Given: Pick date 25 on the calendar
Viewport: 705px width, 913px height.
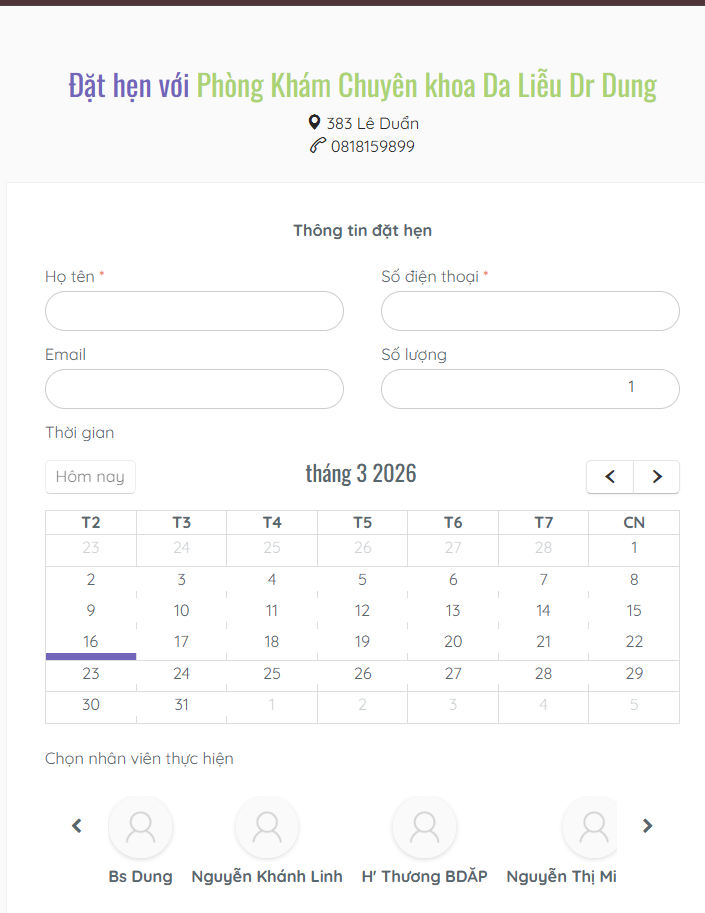Looking at the screenshot, I should point(272,673).
